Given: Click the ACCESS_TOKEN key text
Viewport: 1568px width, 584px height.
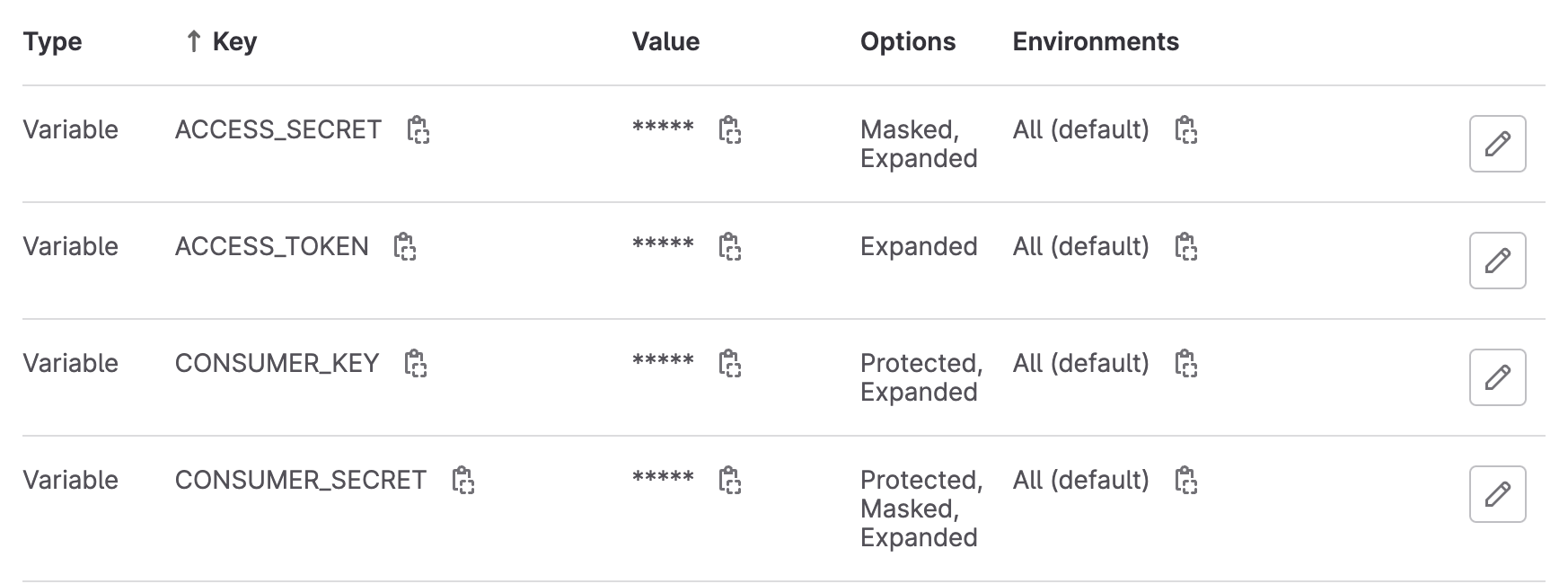Looking at the screenshot, I should click(x=271, y=246).
